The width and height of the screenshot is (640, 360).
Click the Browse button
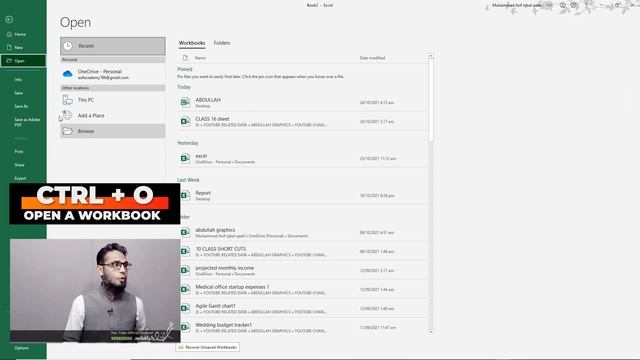(113, 131)
